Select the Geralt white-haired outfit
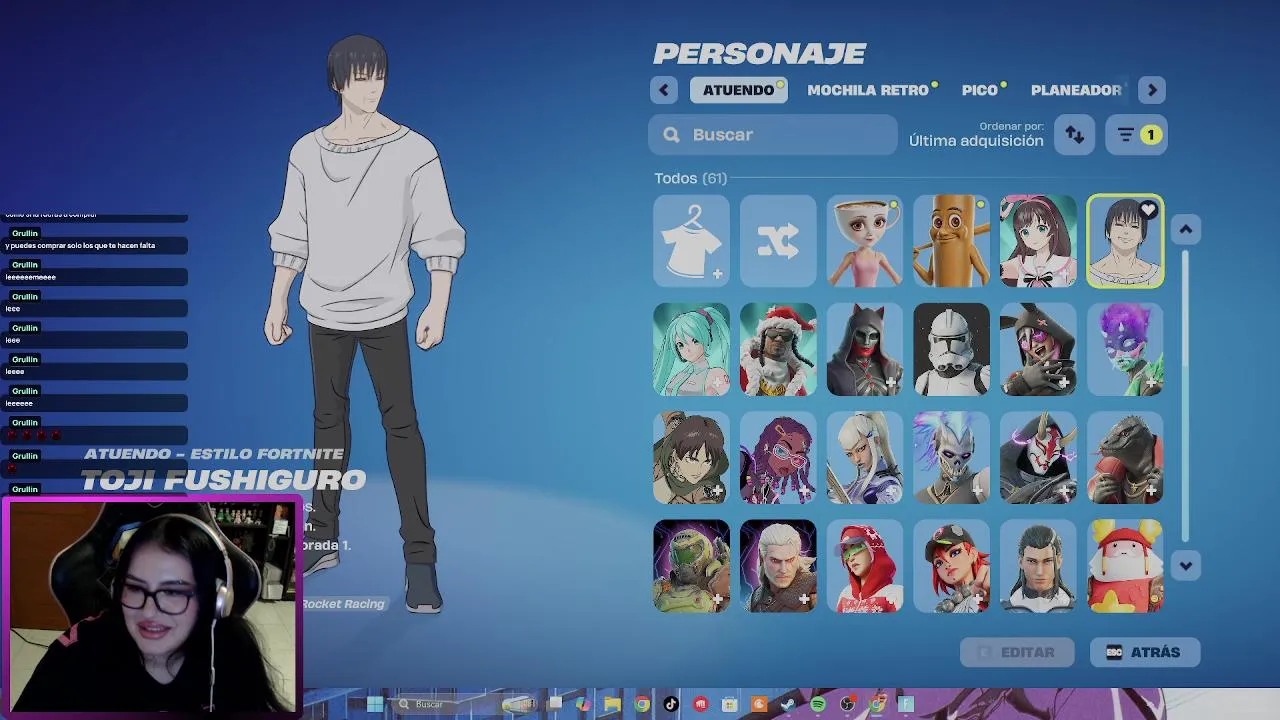 [x=778, y=566]
